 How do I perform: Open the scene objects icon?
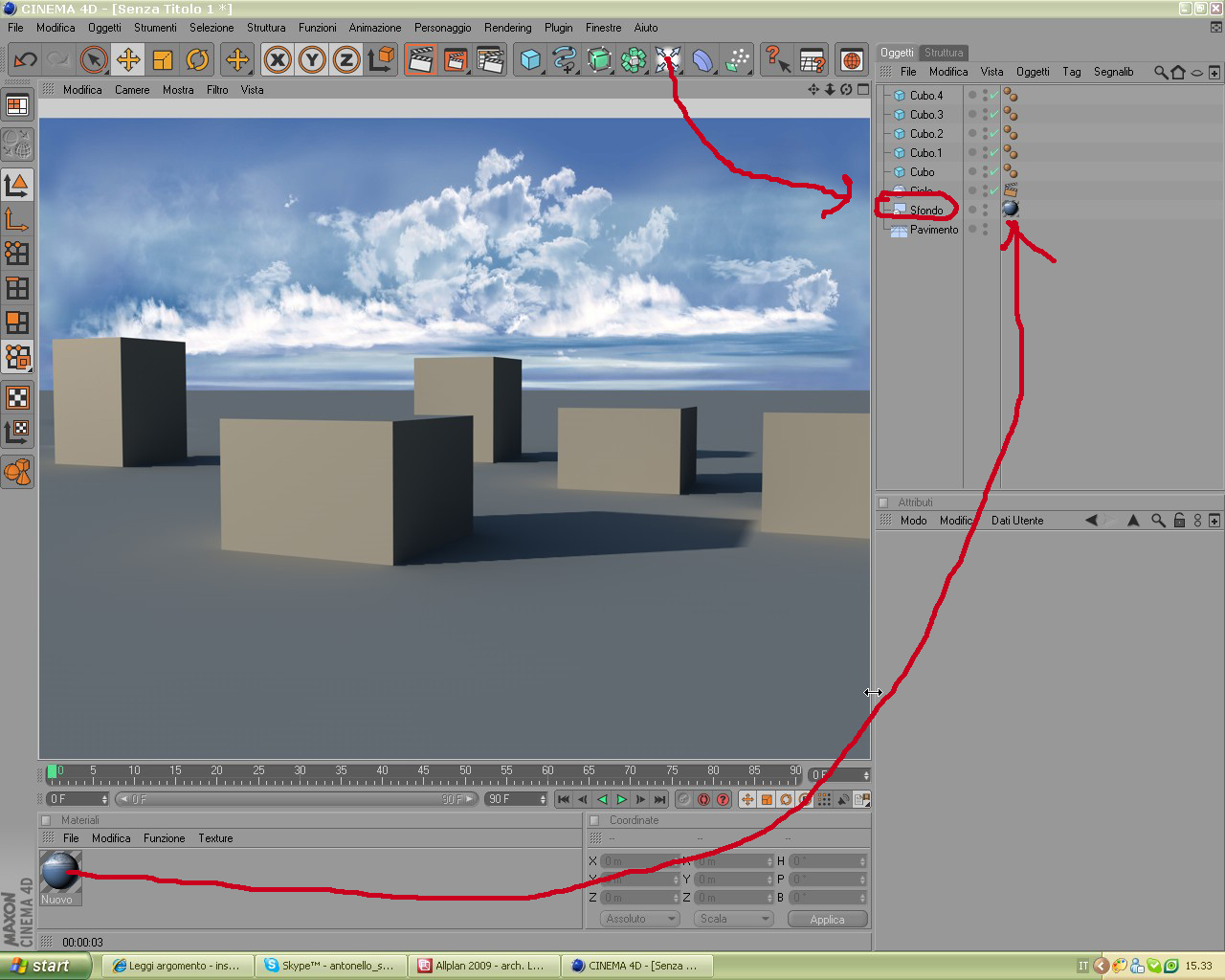(668, 60)
